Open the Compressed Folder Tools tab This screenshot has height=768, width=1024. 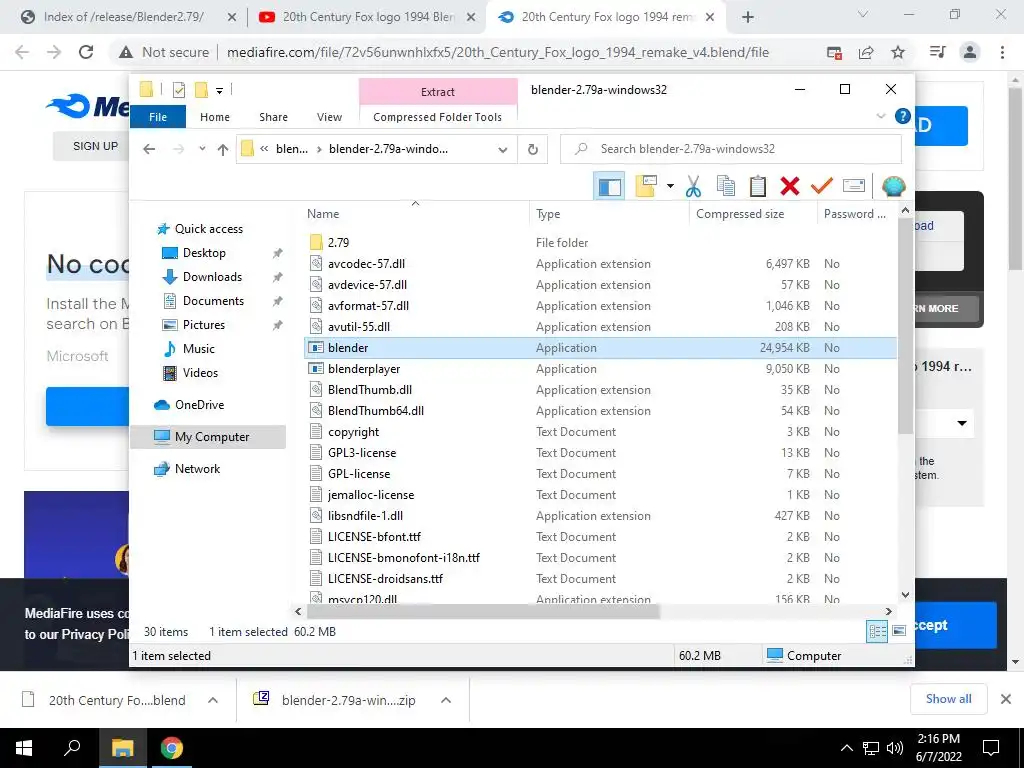[x=438, y=117]
